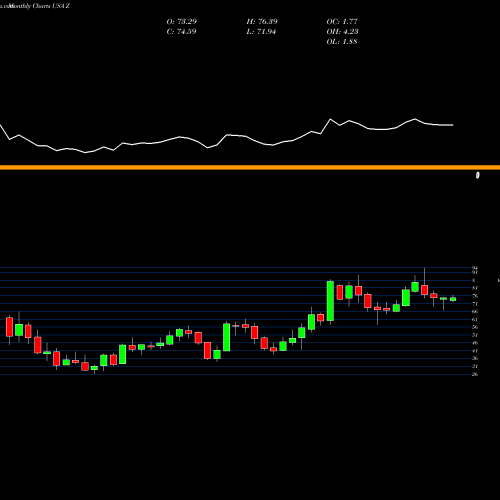
Task: Click the first red candlestick at chart start
Action: point(9,327)
